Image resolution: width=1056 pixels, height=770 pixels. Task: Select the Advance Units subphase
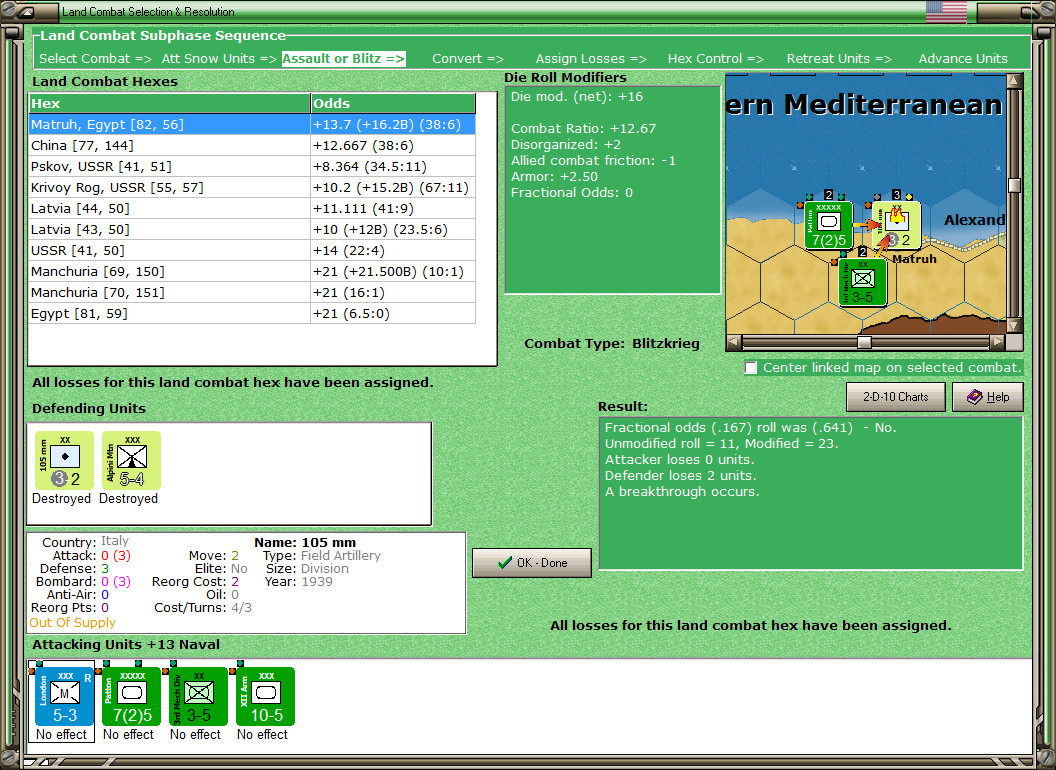point(963,59)
